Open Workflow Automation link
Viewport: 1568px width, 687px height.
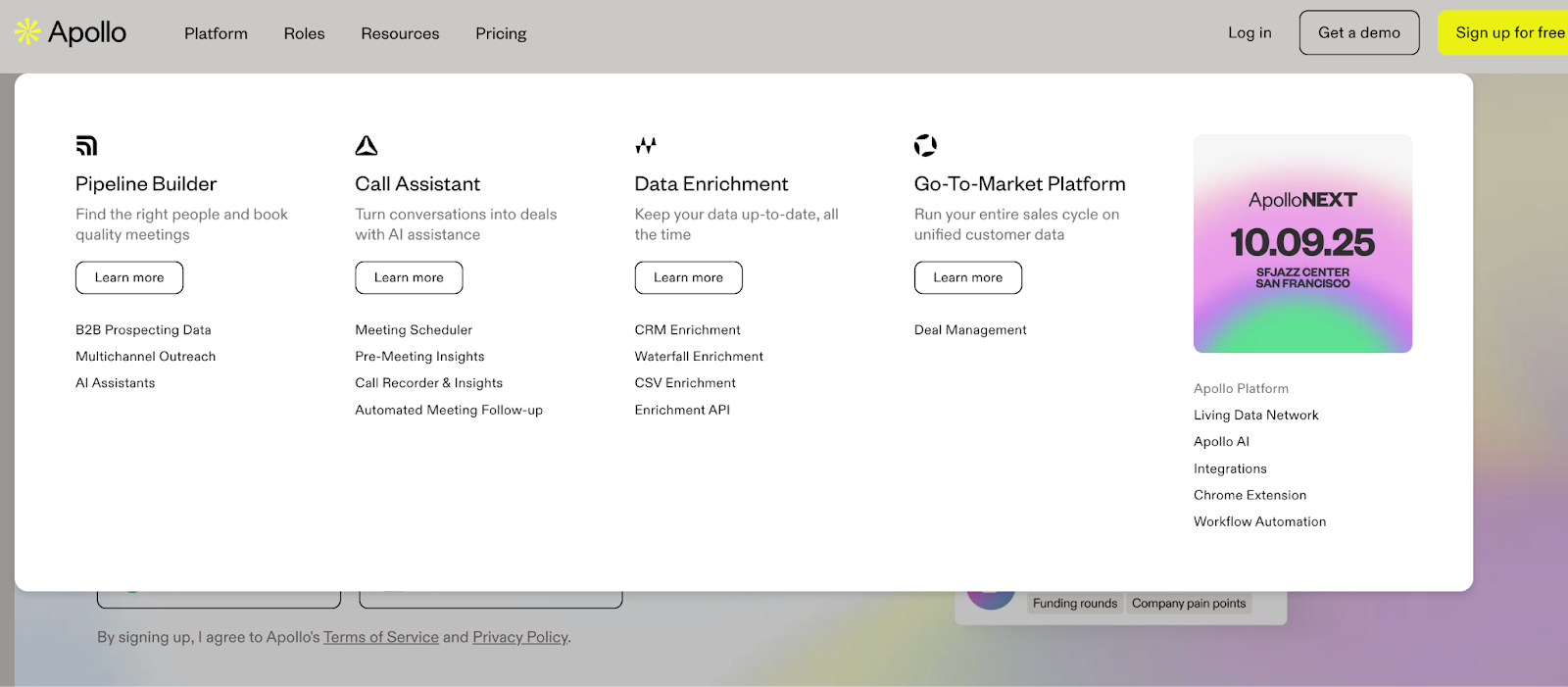click(1259, 521)
